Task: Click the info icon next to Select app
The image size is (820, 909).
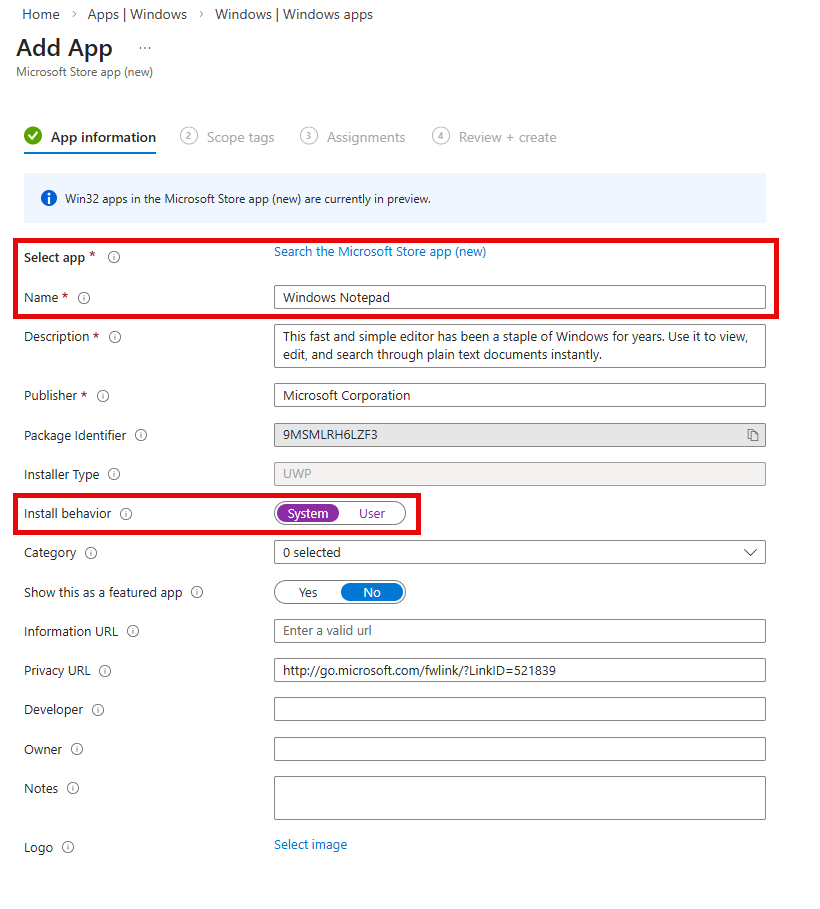Action: coord(114,257)
